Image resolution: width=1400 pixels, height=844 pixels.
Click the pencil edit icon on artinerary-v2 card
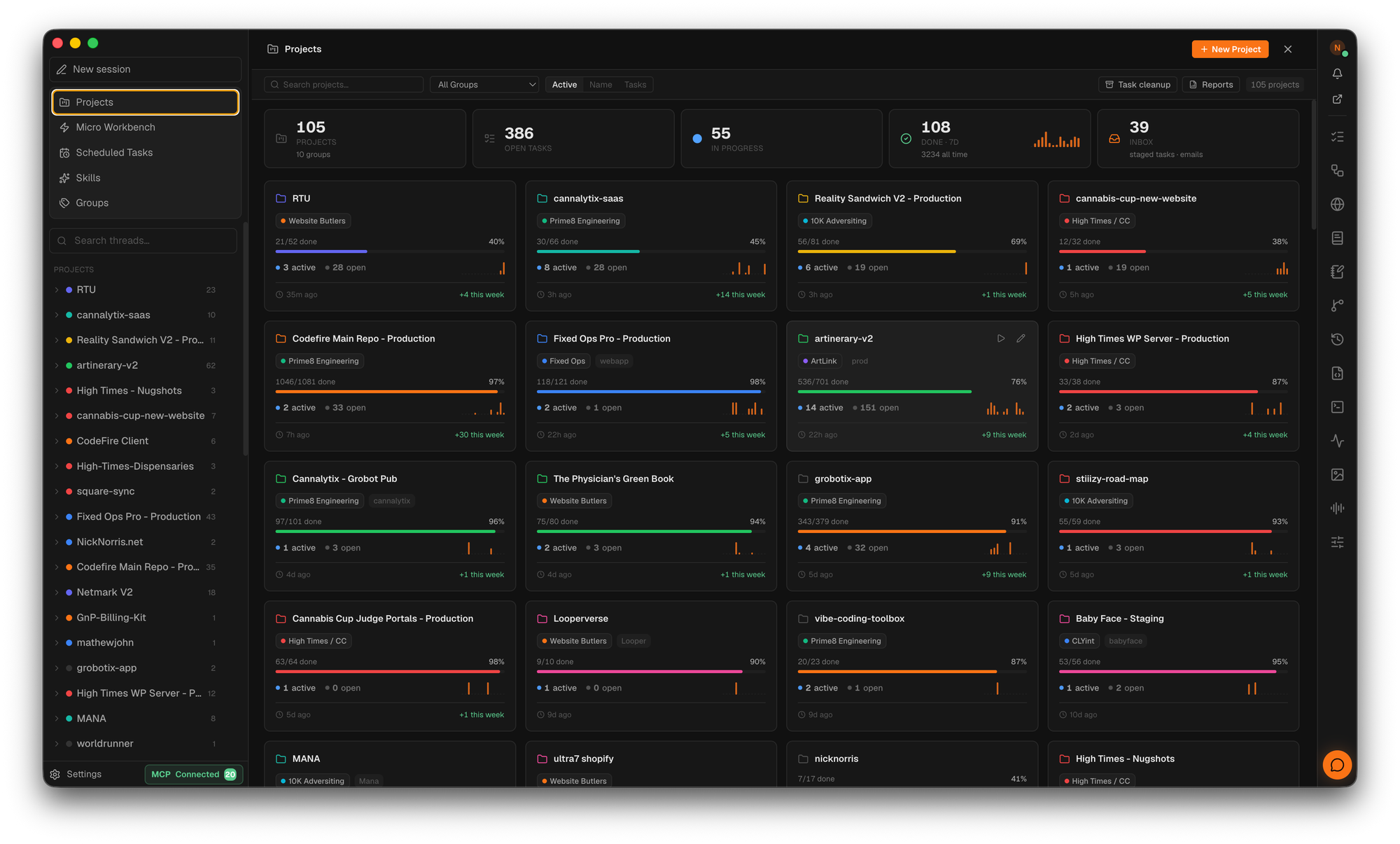pyautogui.click(x=1021, y=338)
